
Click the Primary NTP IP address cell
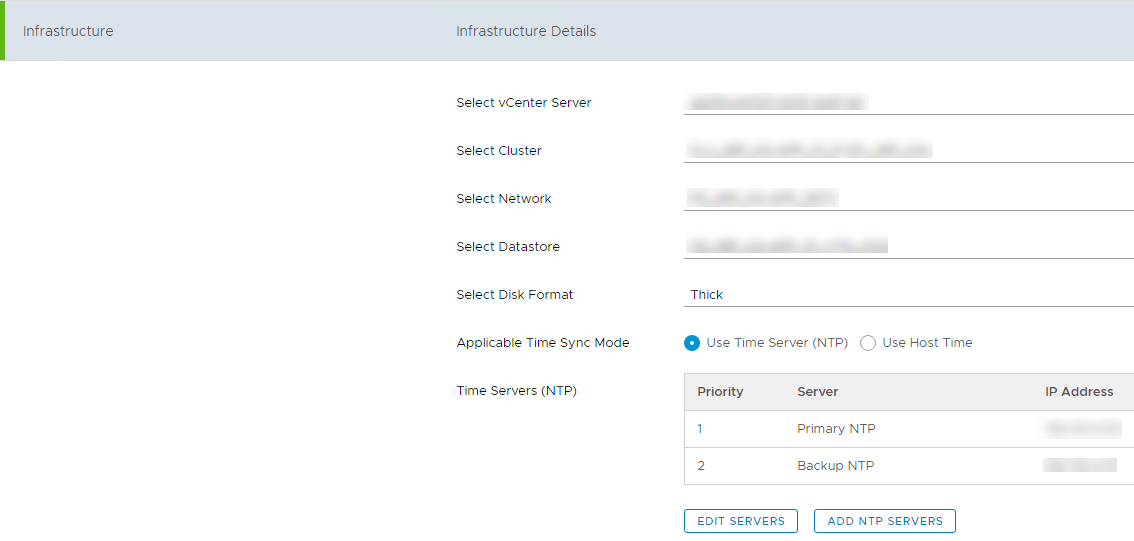(1082, 429)
